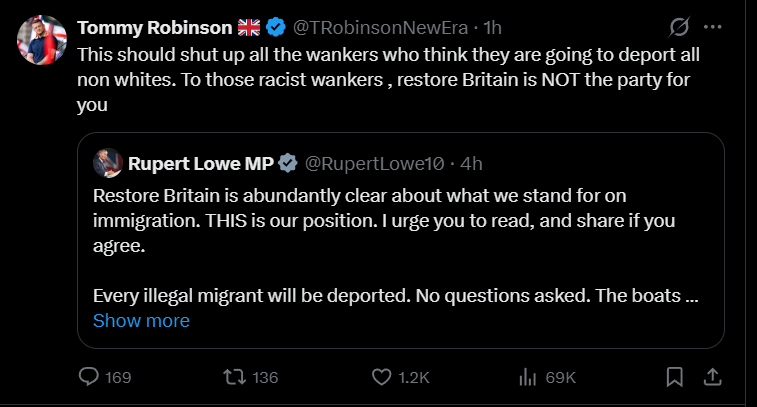
Task: Click the 1h post timestamp
Action: 492,28
